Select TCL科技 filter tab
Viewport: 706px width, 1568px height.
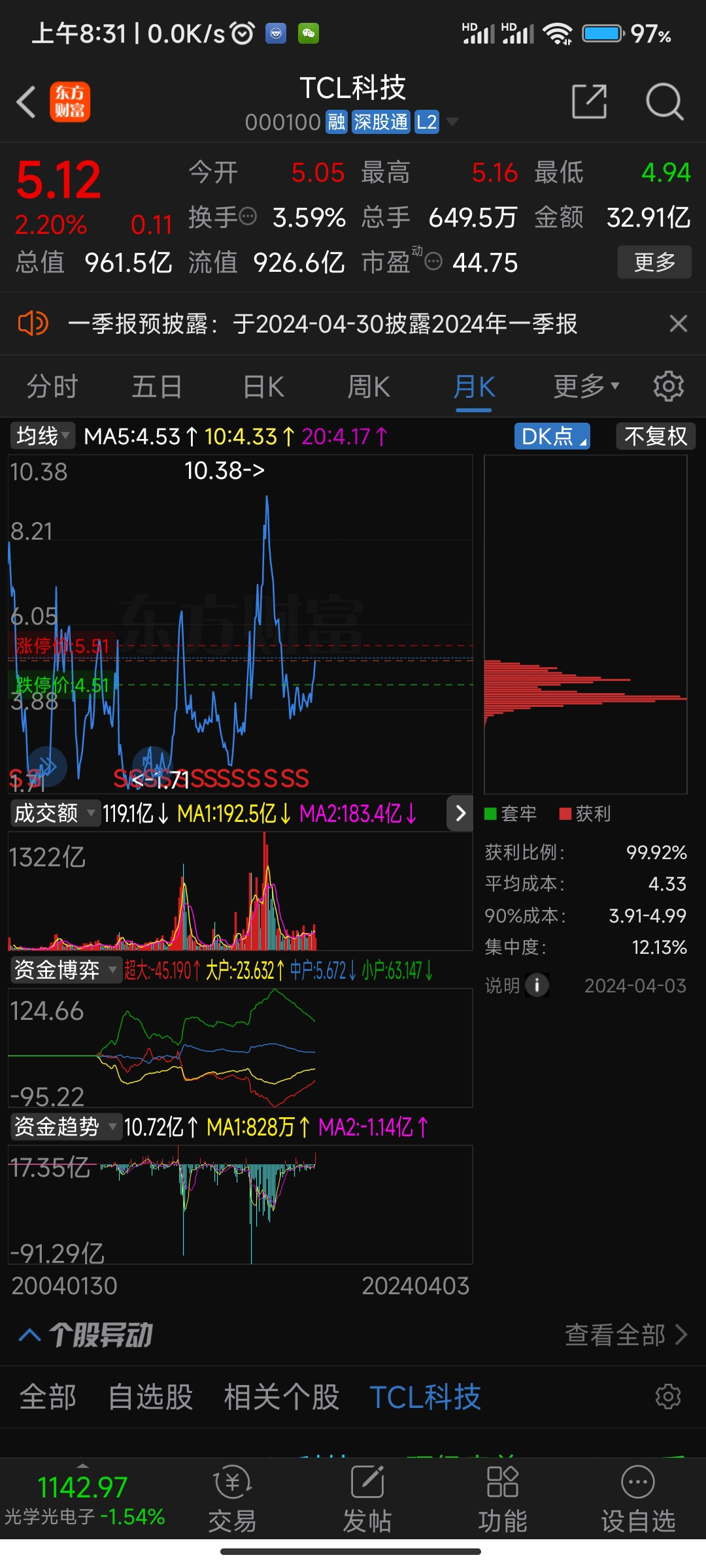pos(426,1397)
